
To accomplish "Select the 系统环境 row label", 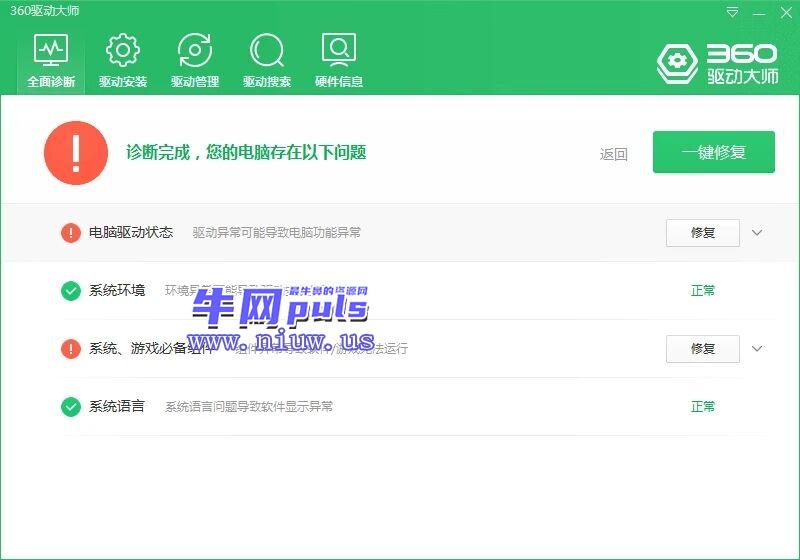I will [117, 290].
